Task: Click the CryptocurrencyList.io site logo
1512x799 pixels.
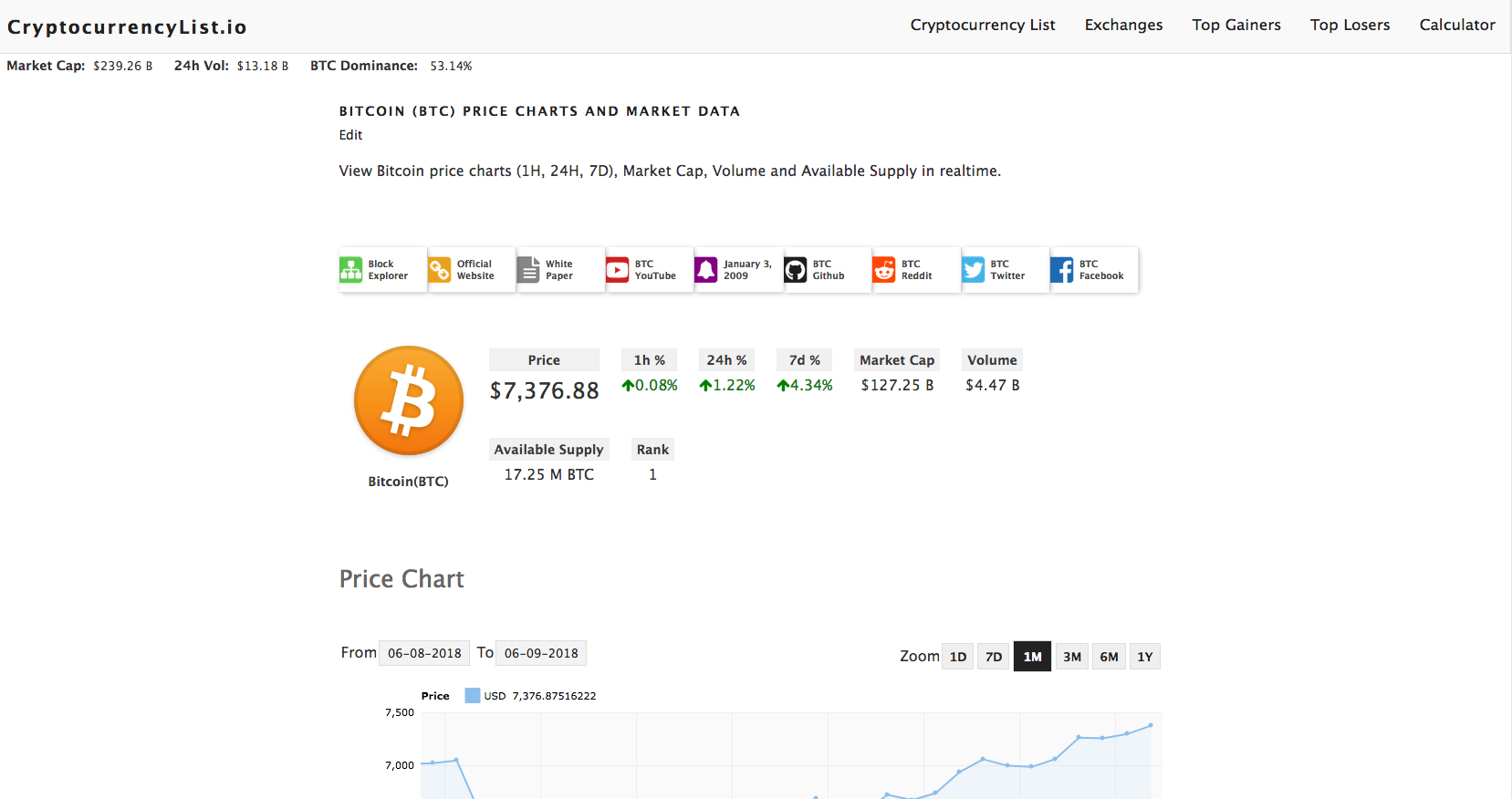Action: click(x=127, y=27)
